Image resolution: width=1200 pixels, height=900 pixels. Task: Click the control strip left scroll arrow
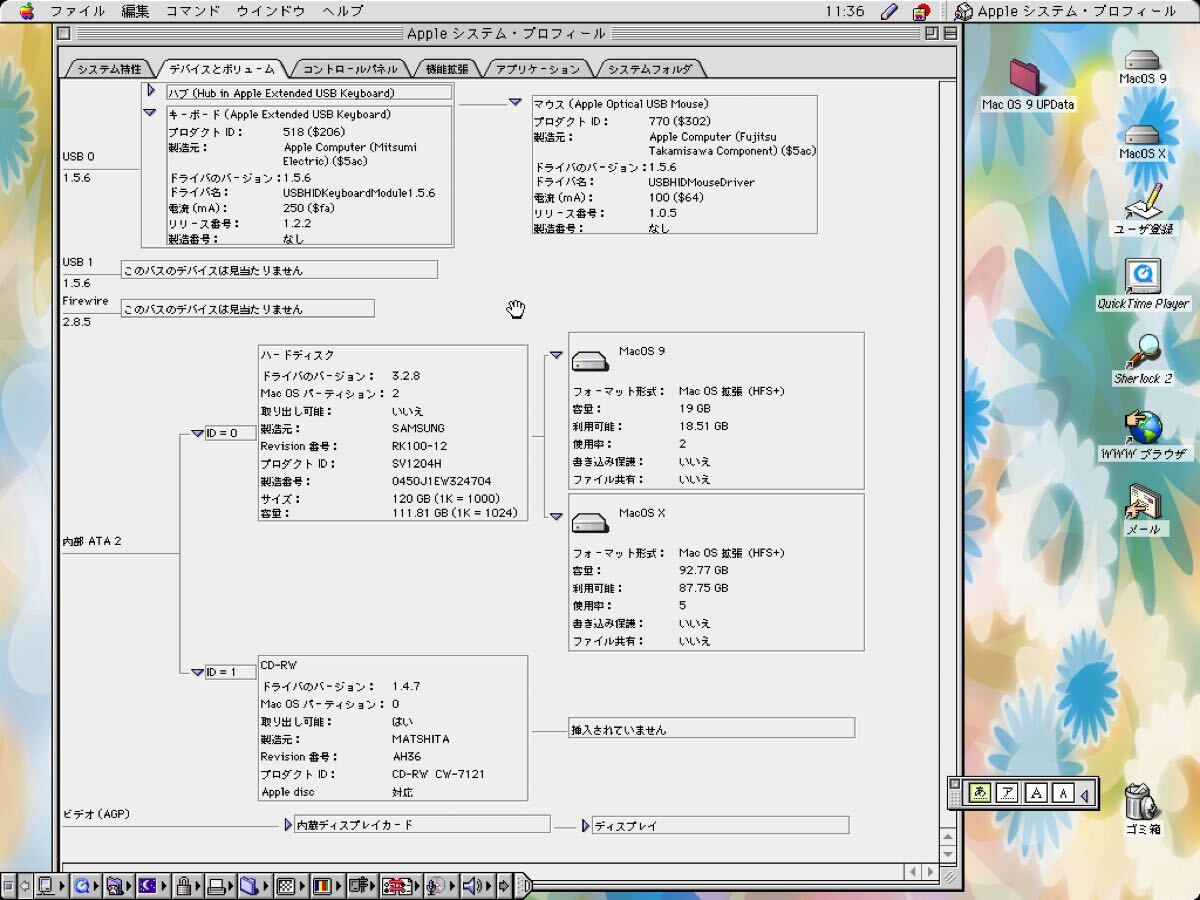coord(25,885)
